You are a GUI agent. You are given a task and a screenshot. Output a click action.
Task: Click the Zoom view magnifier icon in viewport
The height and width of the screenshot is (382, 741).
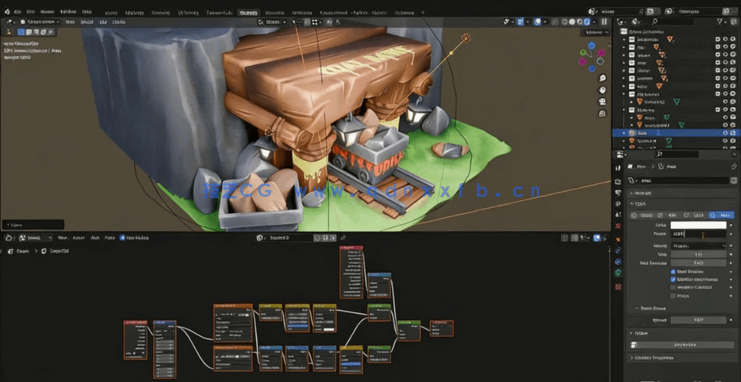coord(603,78)
